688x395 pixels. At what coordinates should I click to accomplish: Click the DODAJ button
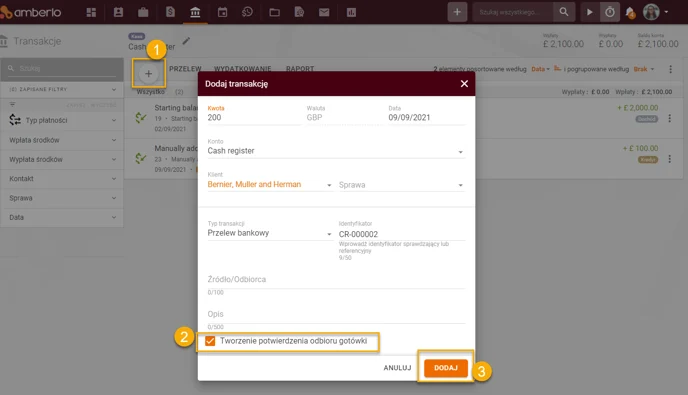tap(446, 368)
